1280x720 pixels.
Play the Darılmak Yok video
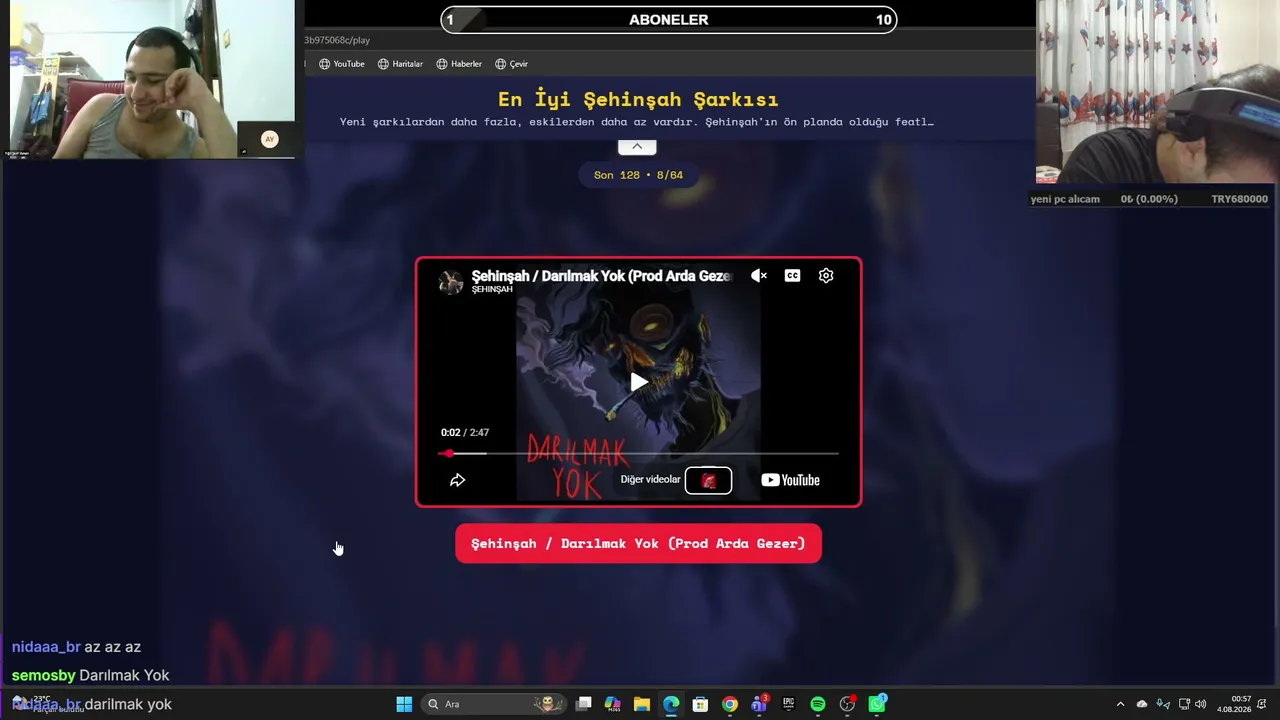[x=638, y=382]
